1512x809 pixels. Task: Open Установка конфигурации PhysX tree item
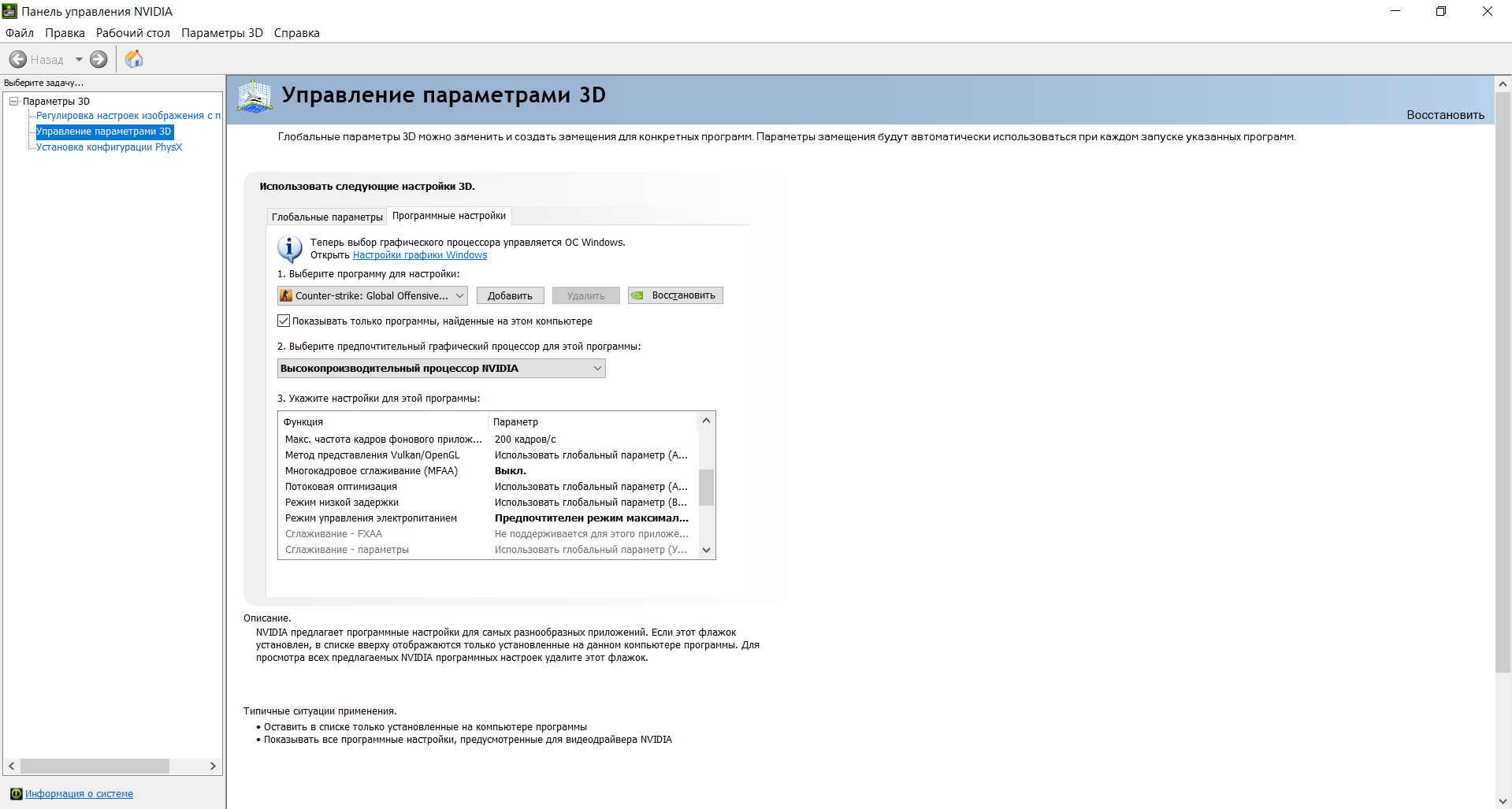point(109,147)
